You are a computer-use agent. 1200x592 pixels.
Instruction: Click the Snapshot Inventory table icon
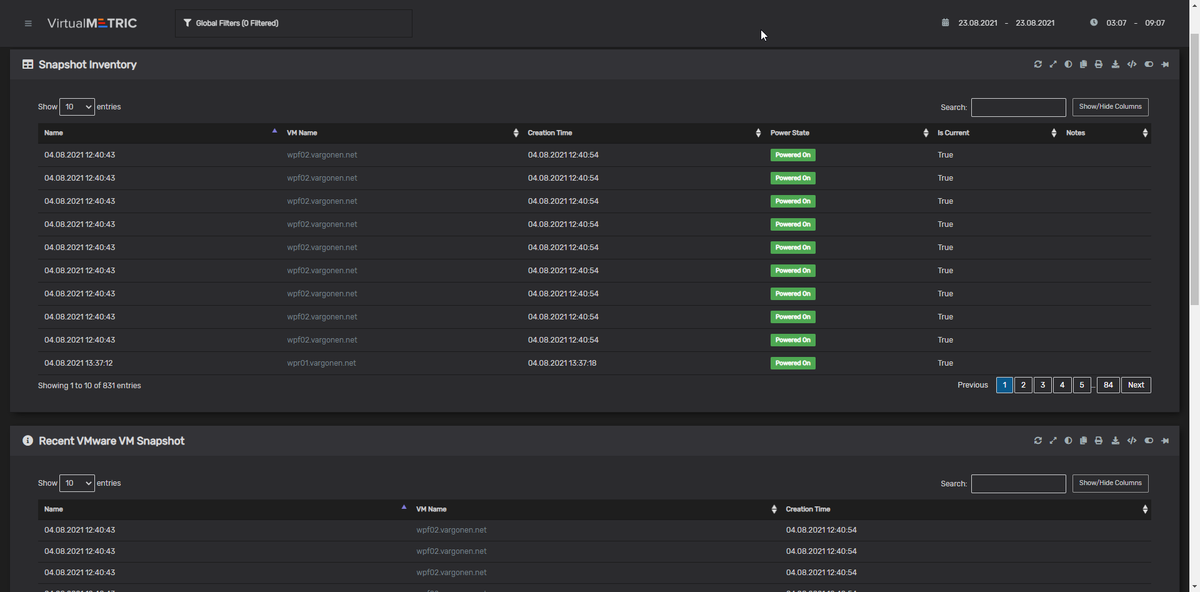pos(28,64)
